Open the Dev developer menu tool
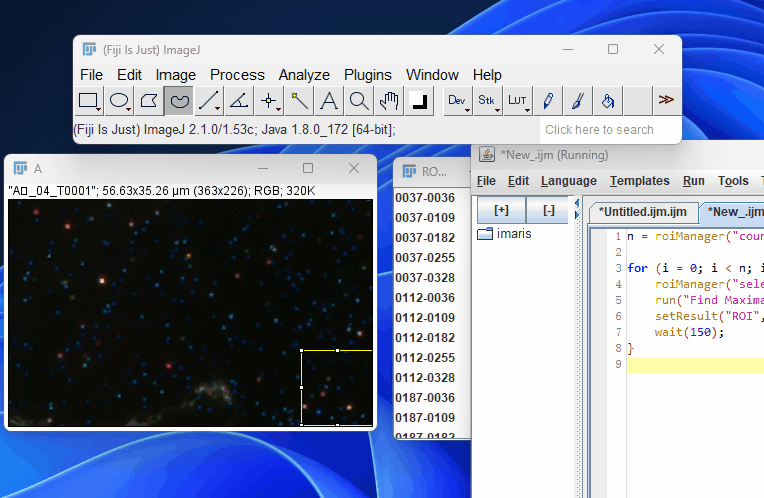764x498 pixels. coord(458,101)
